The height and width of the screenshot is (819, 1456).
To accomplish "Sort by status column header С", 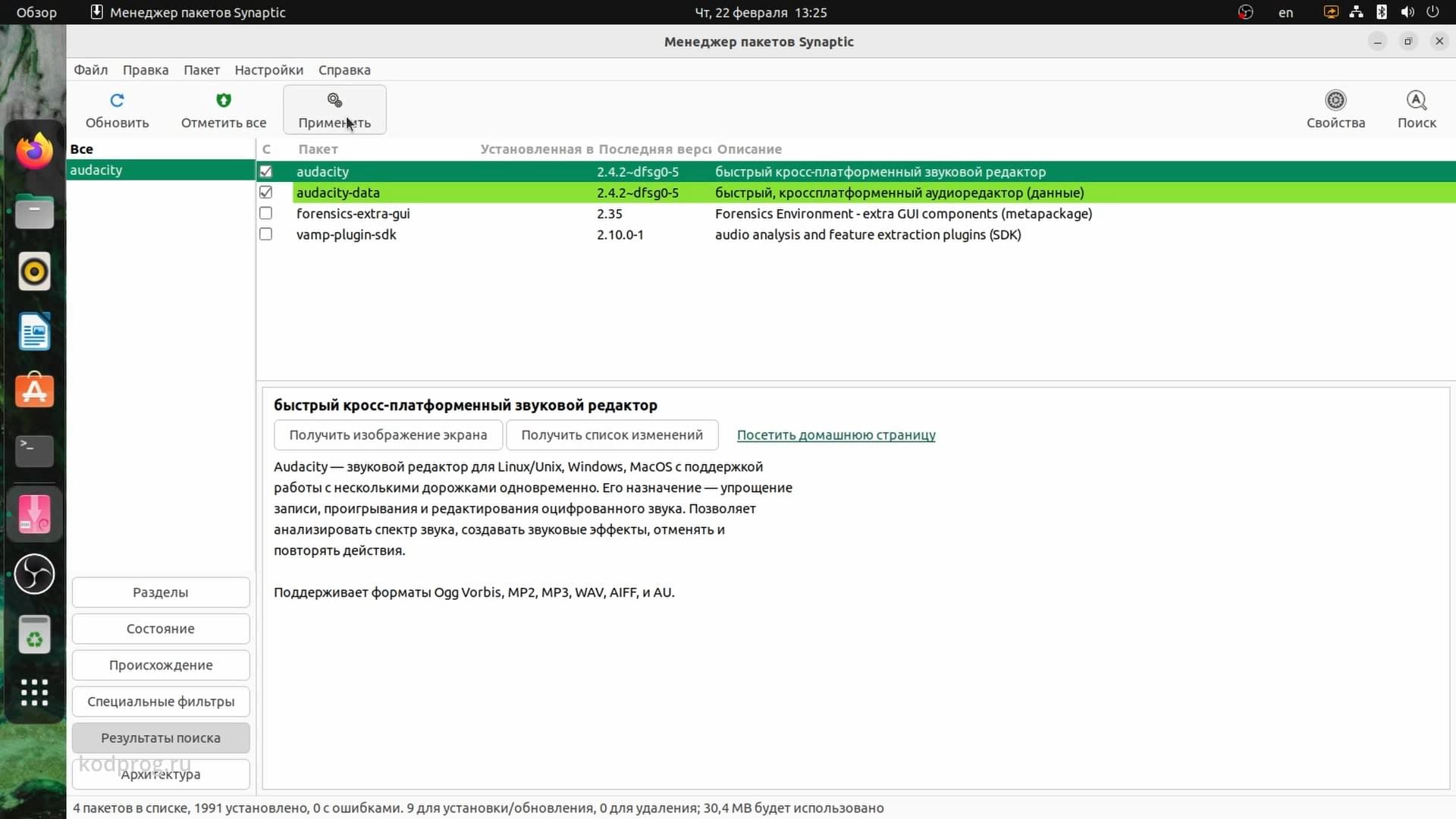I will pyautogui.click(x=266, y=149).
